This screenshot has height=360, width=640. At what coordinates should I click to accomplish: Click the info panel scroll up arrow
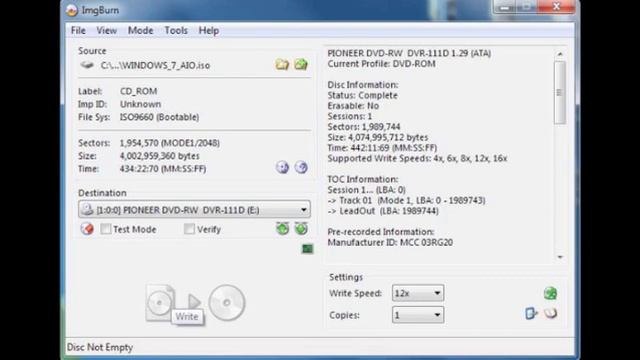[560, 54]
